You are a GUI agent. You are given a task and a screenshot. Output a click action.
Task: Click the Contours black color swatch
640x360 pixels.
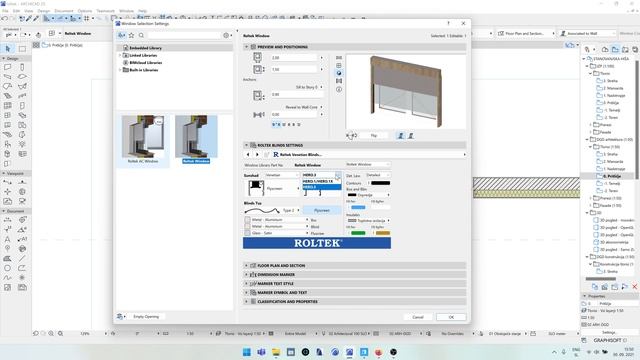[380, 183]
